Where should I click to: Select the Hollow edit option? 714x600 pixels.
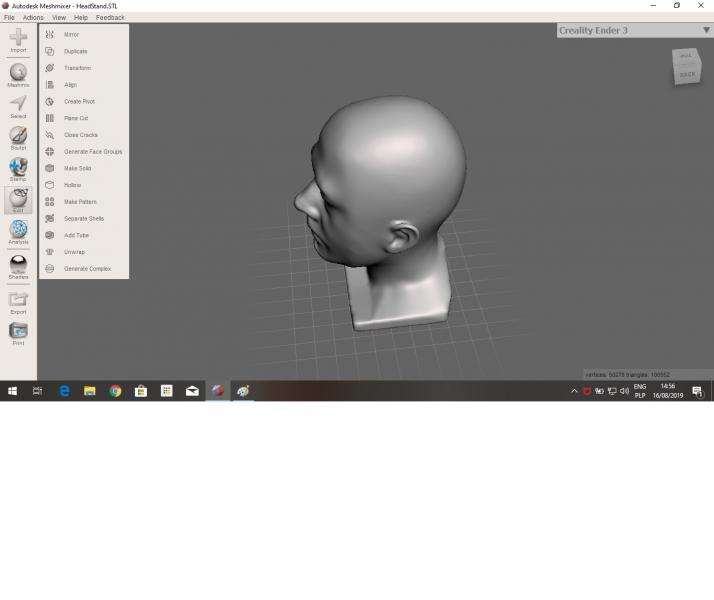click(x=72, y=185)
